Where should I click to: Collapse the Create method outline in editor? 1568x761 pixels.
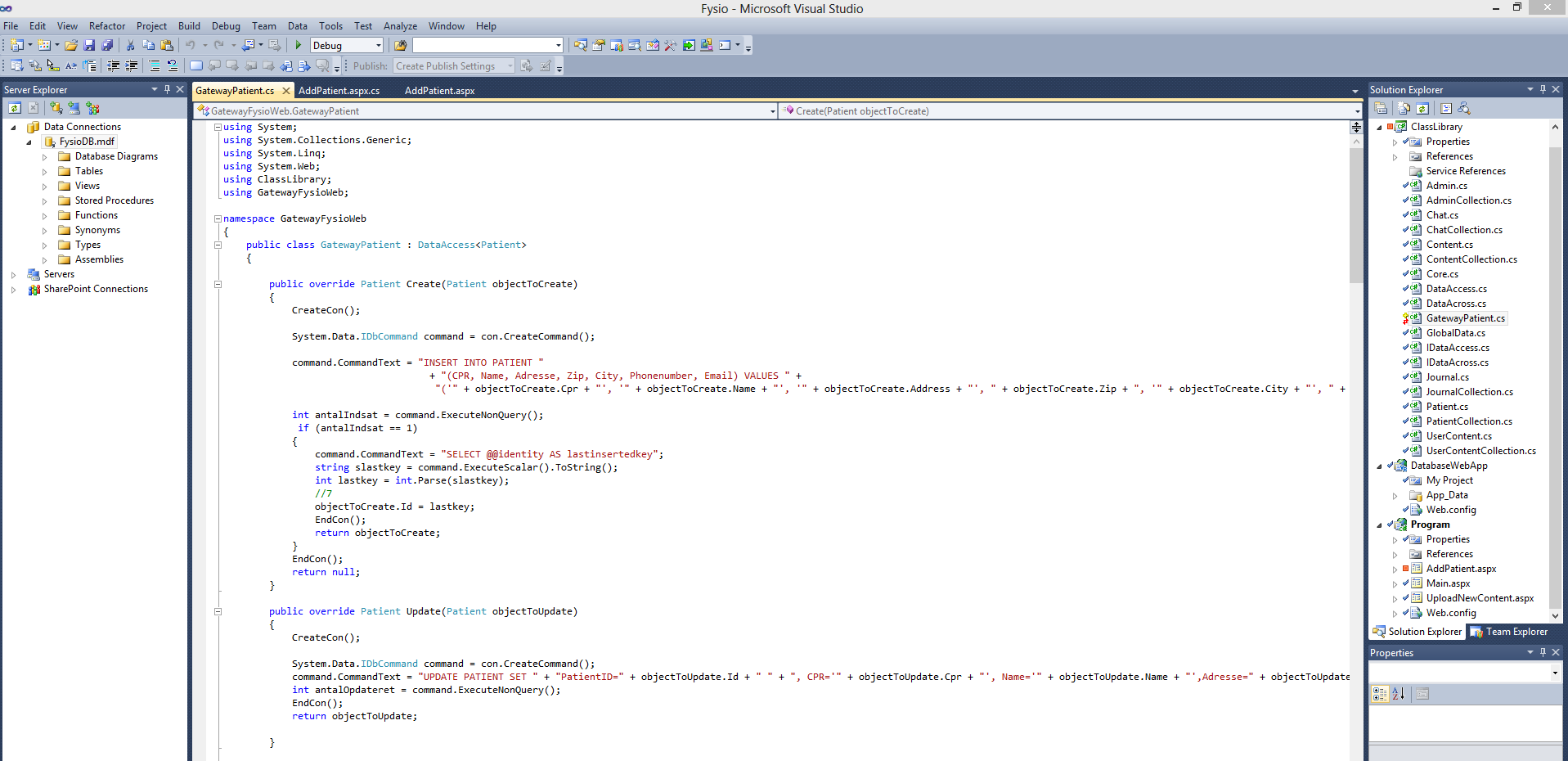coord(218,285)
